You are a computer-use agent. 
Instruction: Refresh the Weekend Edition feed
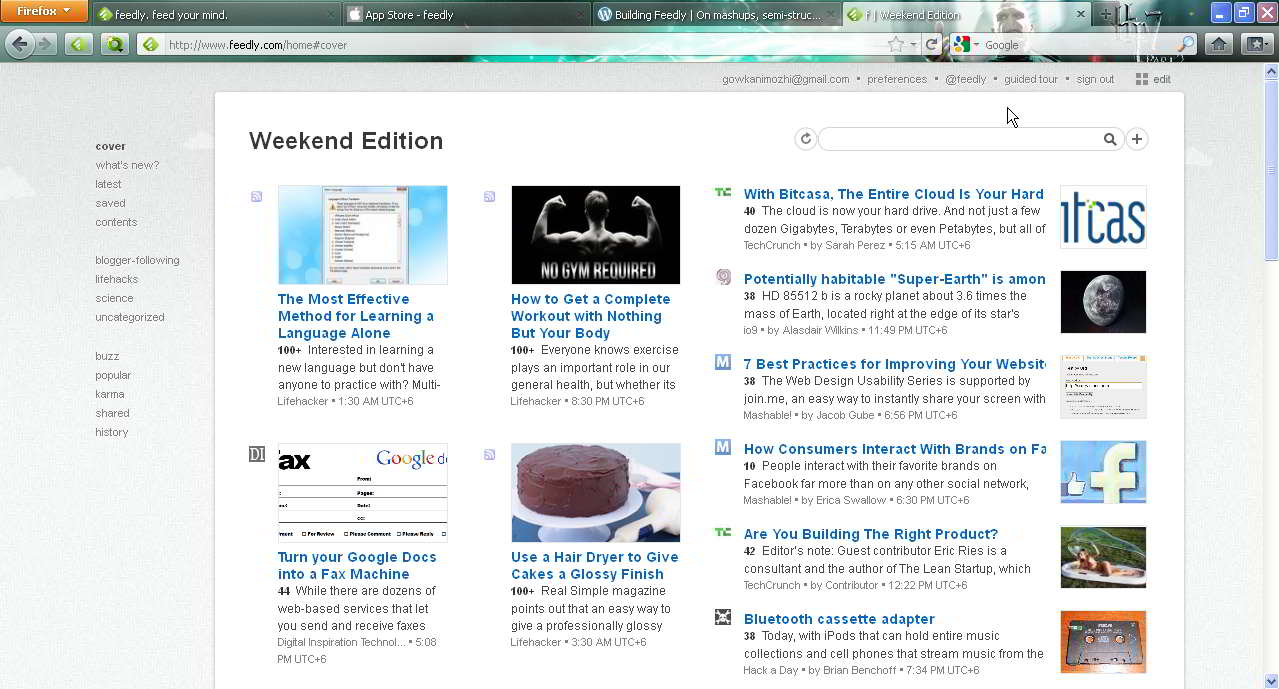[806, 139]
